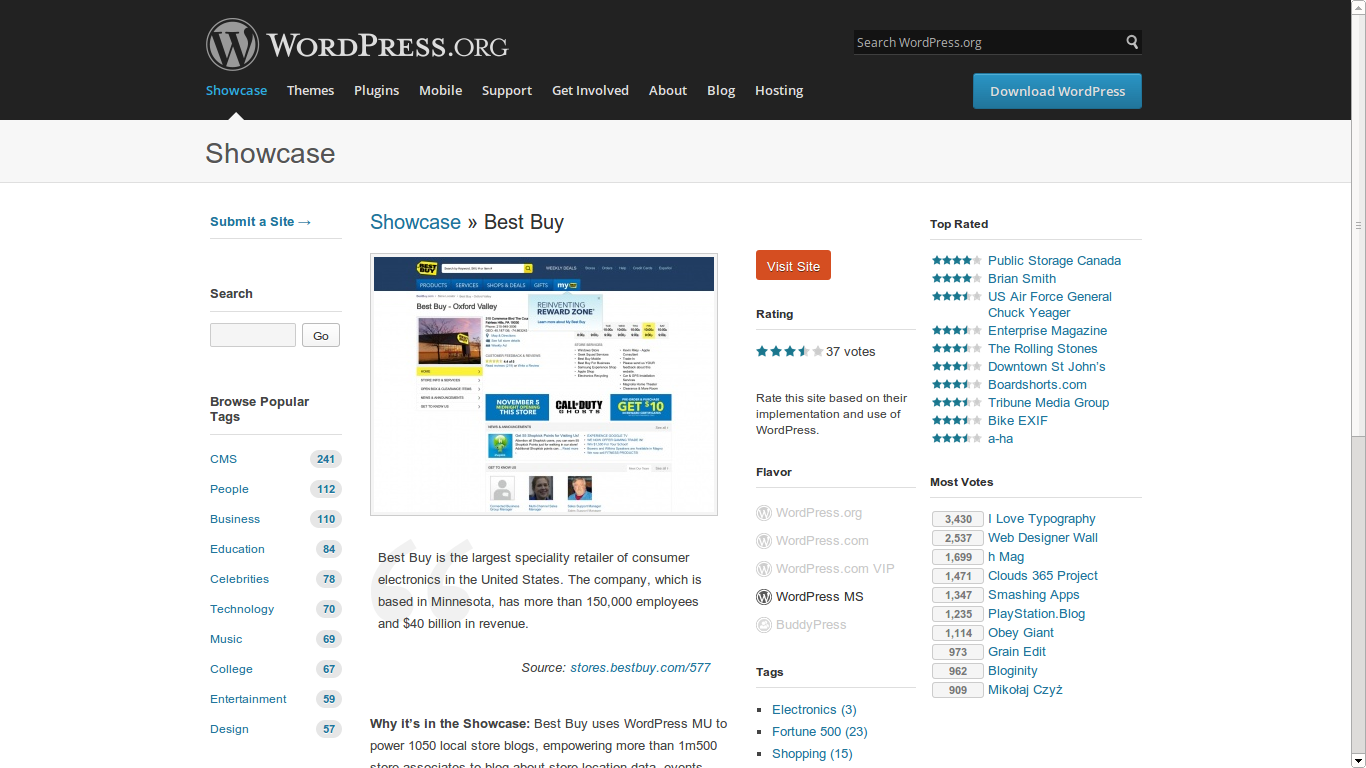Click the WordPress MS flavor icon

pyautogui.click(x=764, y=597)
